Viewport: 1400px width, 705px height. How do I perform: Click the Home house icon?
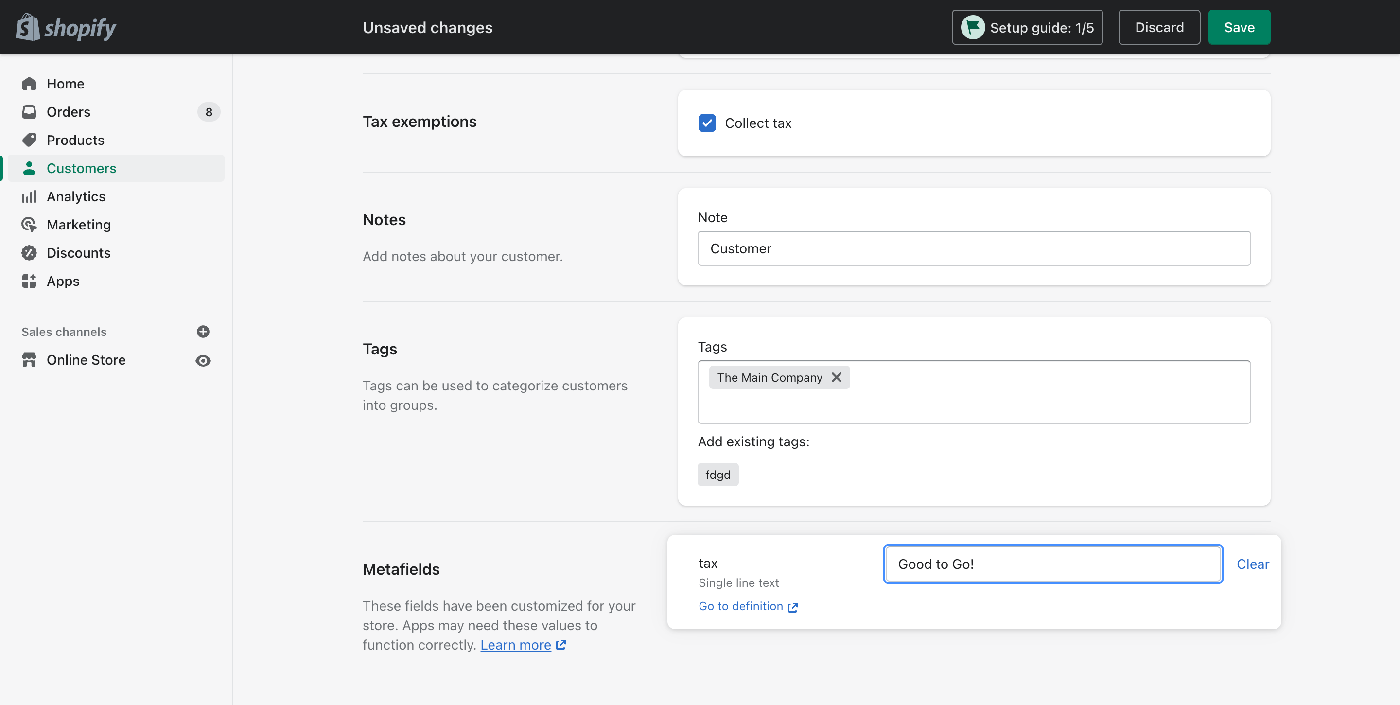29,84
